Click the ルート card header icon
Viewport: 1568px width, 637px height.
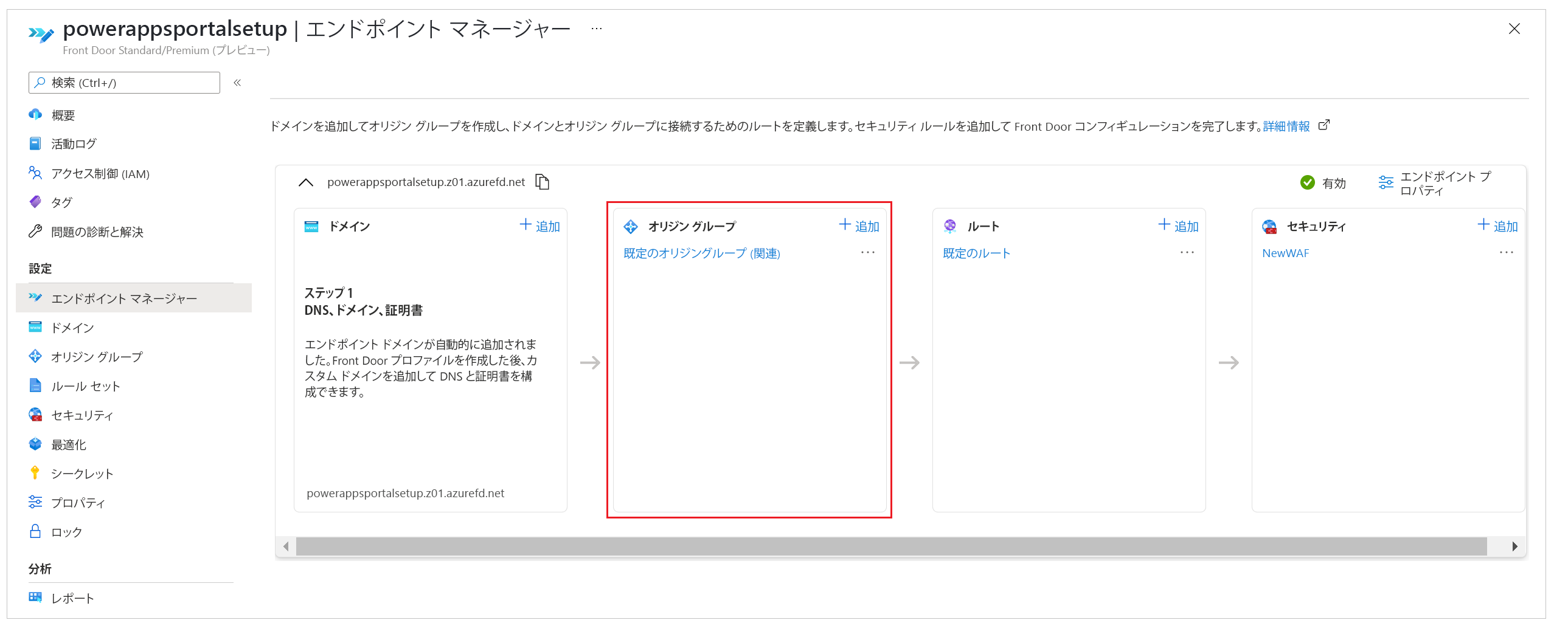950,226
